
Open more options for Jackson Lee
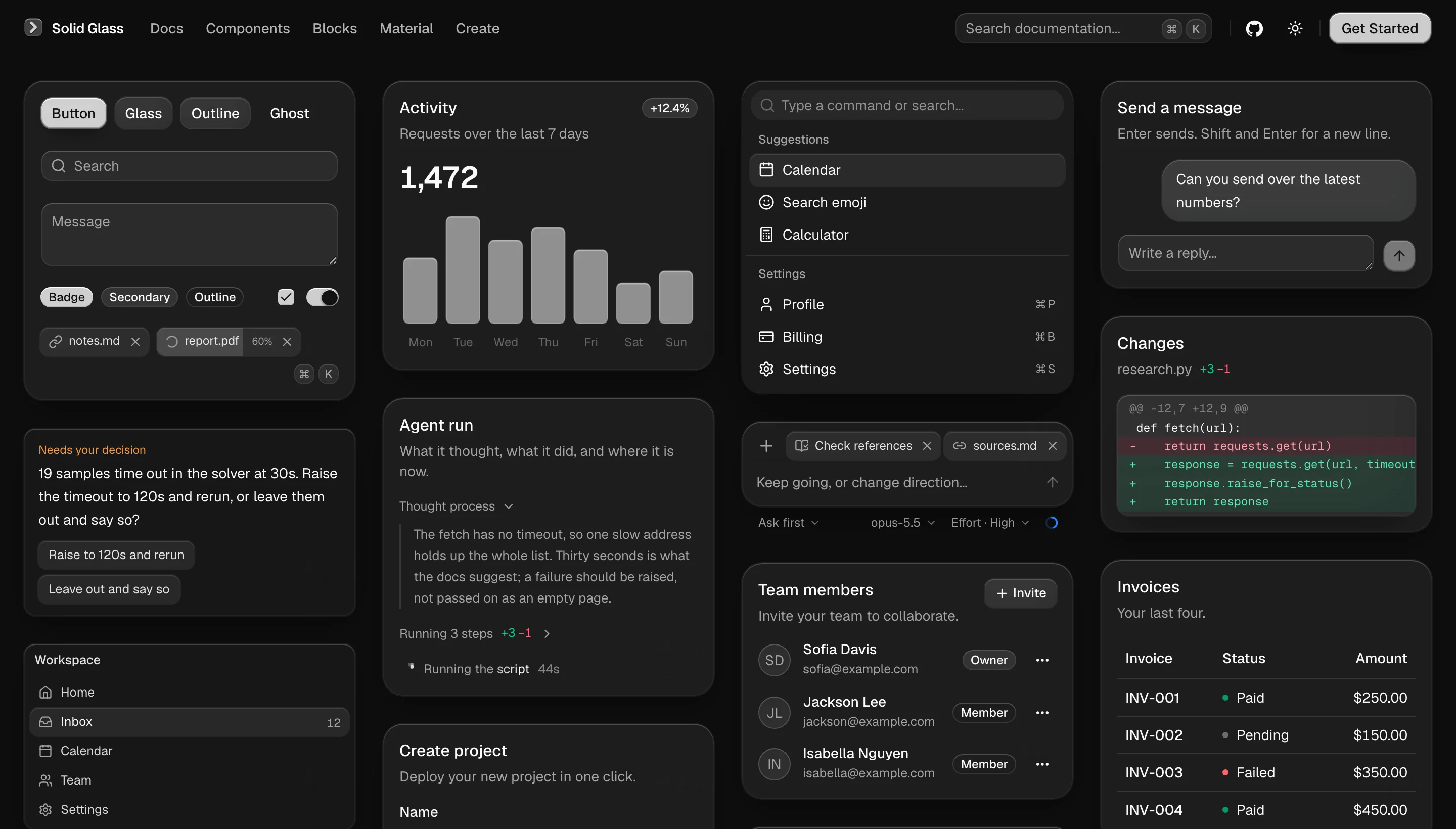pos(1042,712)
